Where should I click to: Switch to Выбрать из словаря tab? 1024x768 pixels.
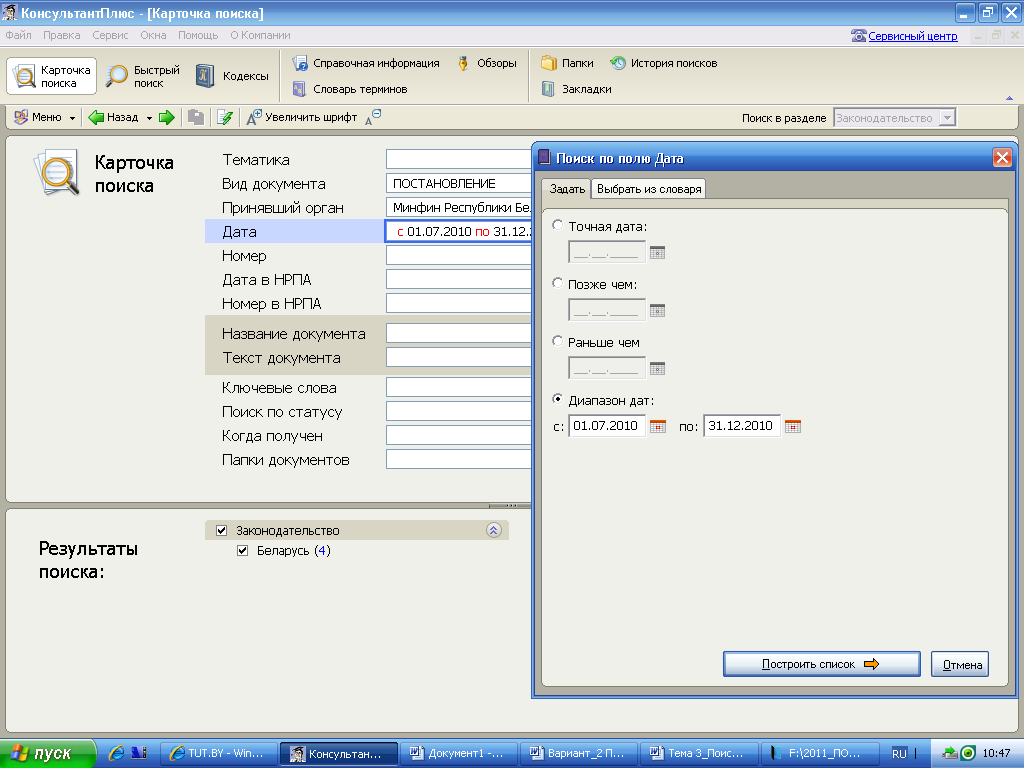[648, 189]
